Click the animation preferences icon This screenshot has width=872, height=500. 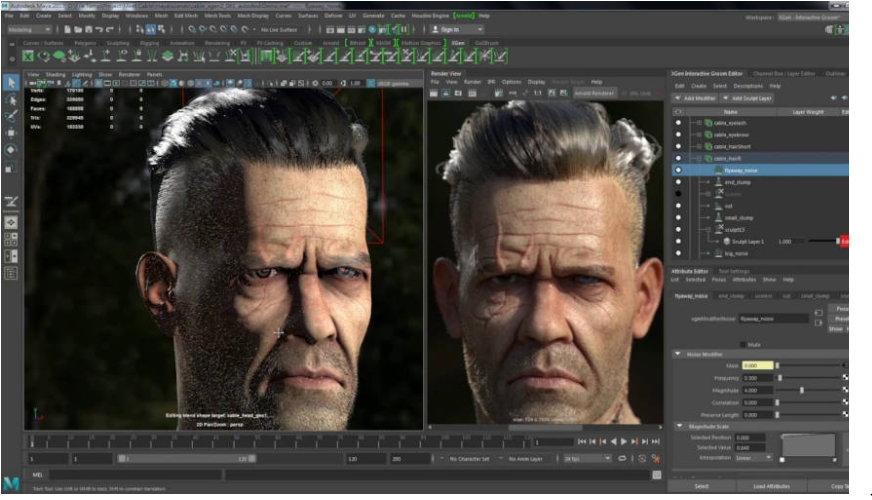656,459
